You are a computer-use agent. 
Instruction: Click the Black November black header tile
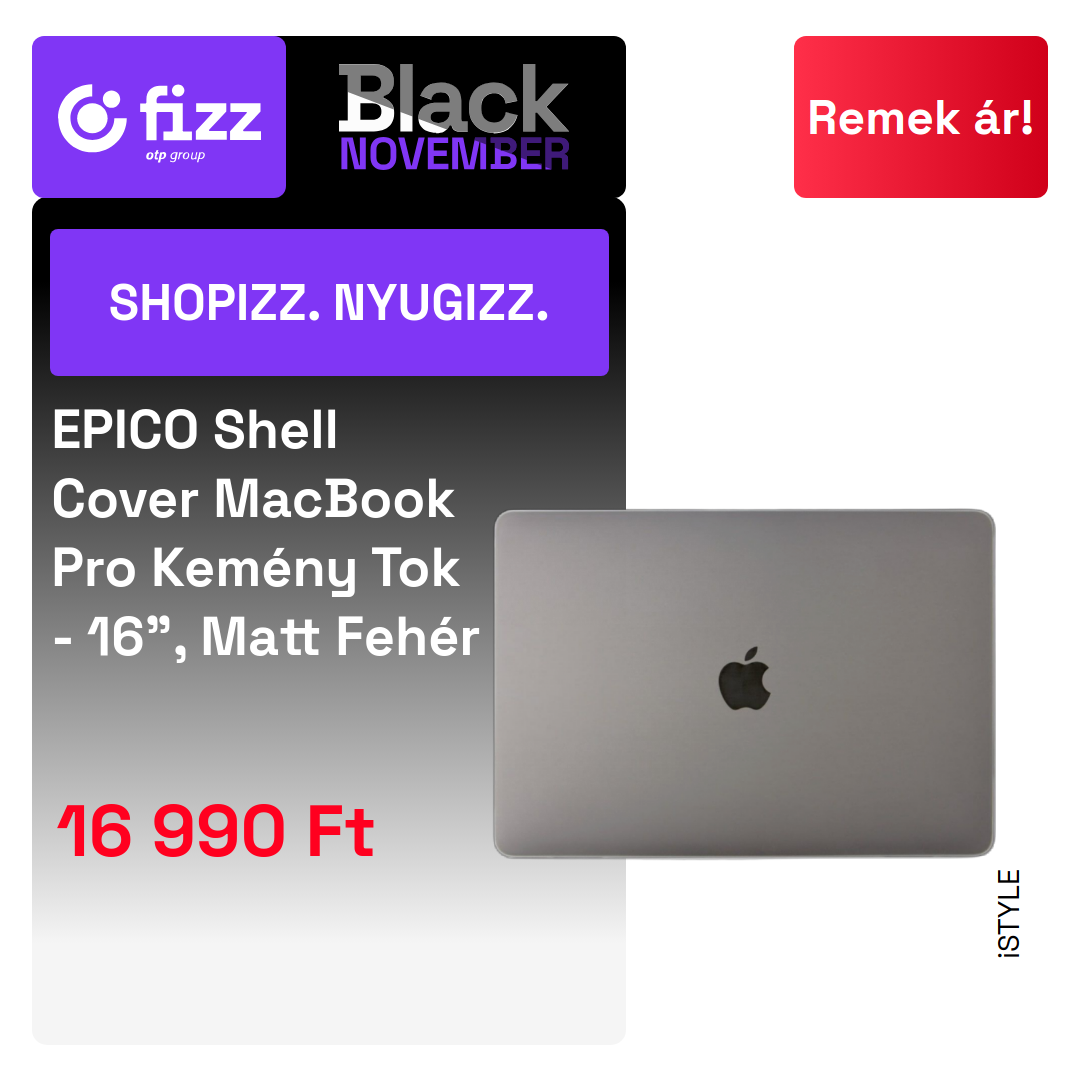point(455,117)
